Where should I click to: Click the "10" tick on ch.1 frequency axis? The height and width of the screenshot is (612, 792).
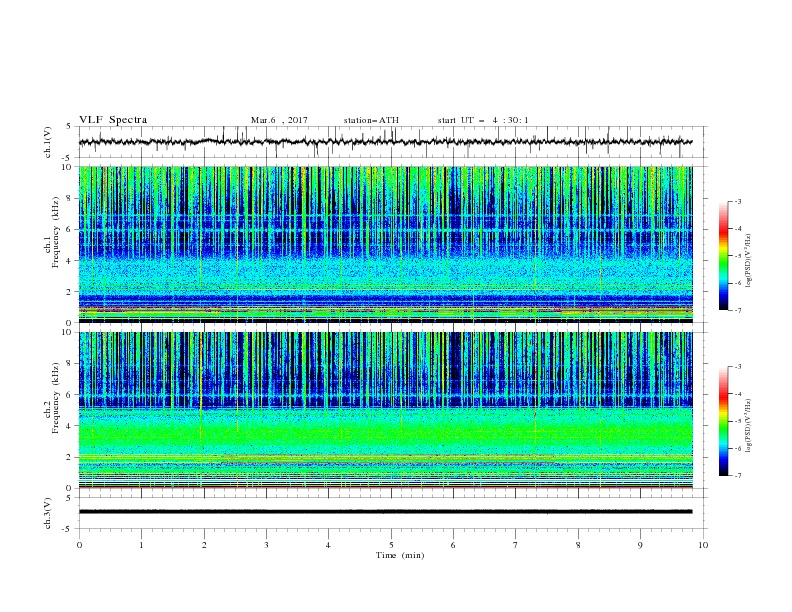click(68, 167)
